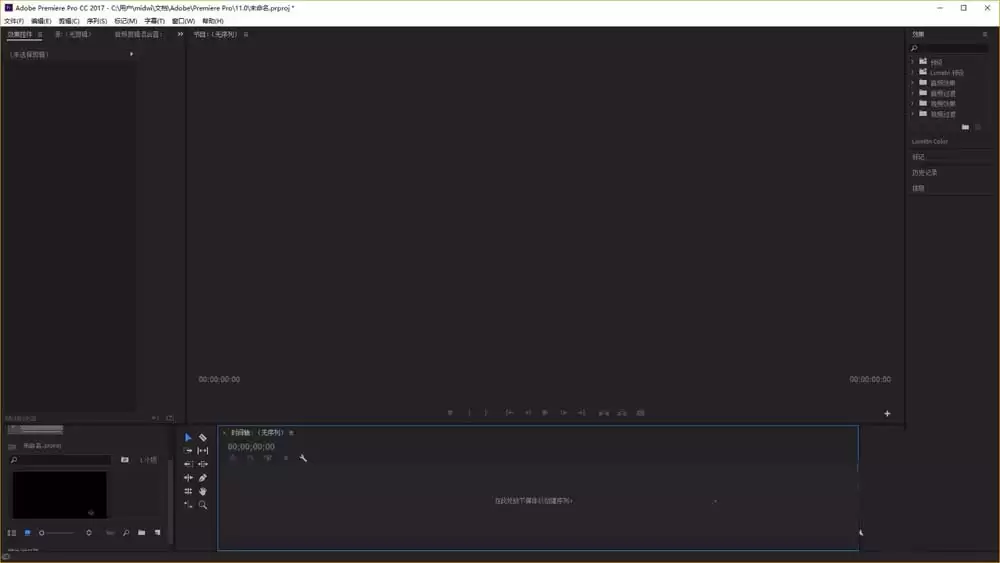Viewport: 1000px width, 563px height.
Task: Open Program monitor panel menu
Action: 246,34
